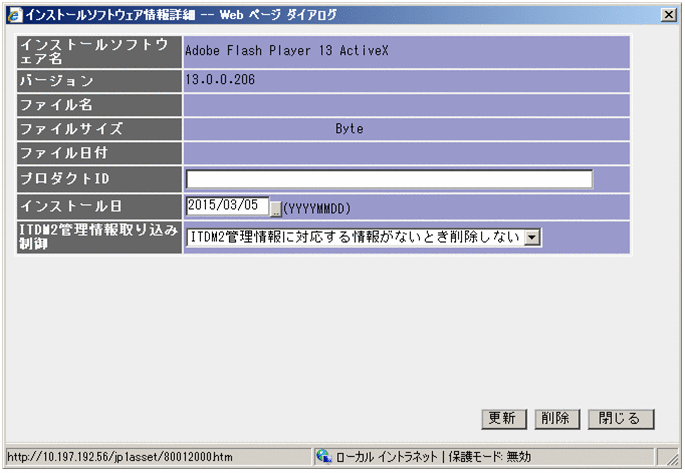The image size is (685, 473).
Task: Click 保護モード: 無効 status text
Action: pyautogui.click(x=490, y=457)
